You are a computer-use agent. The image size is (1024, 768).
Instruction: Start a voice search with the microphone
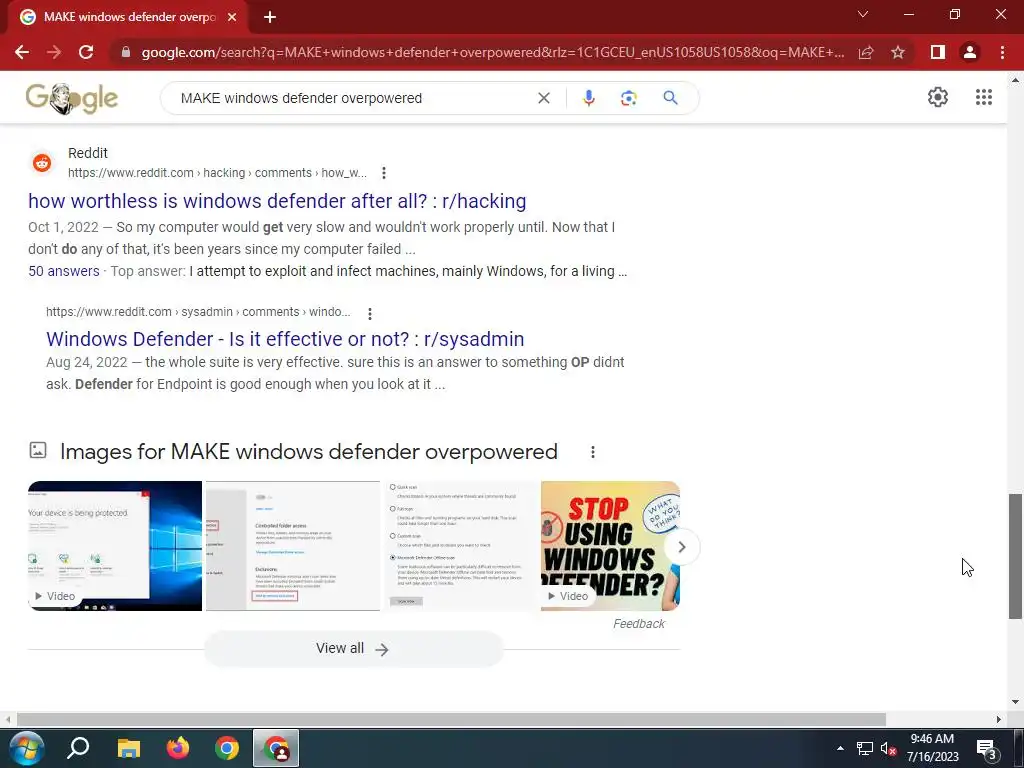(x=588, y=98)
